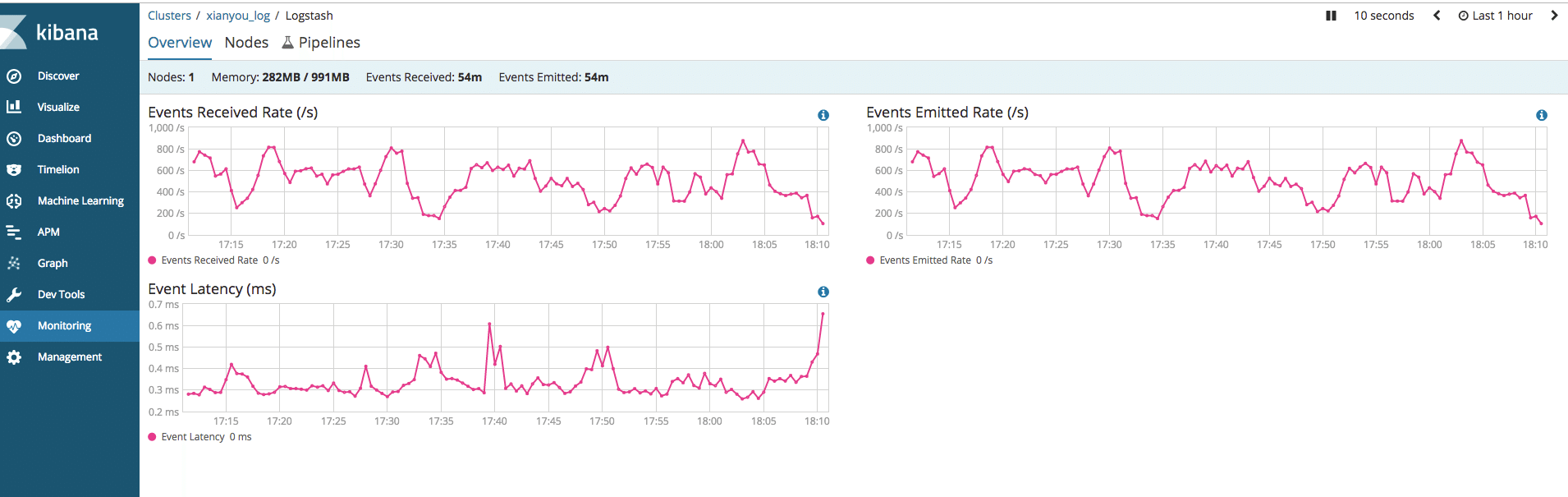Click the Events Emitted: 54m stat
The width and height of the screenshot is (1568, 497).
click(553, 77)
